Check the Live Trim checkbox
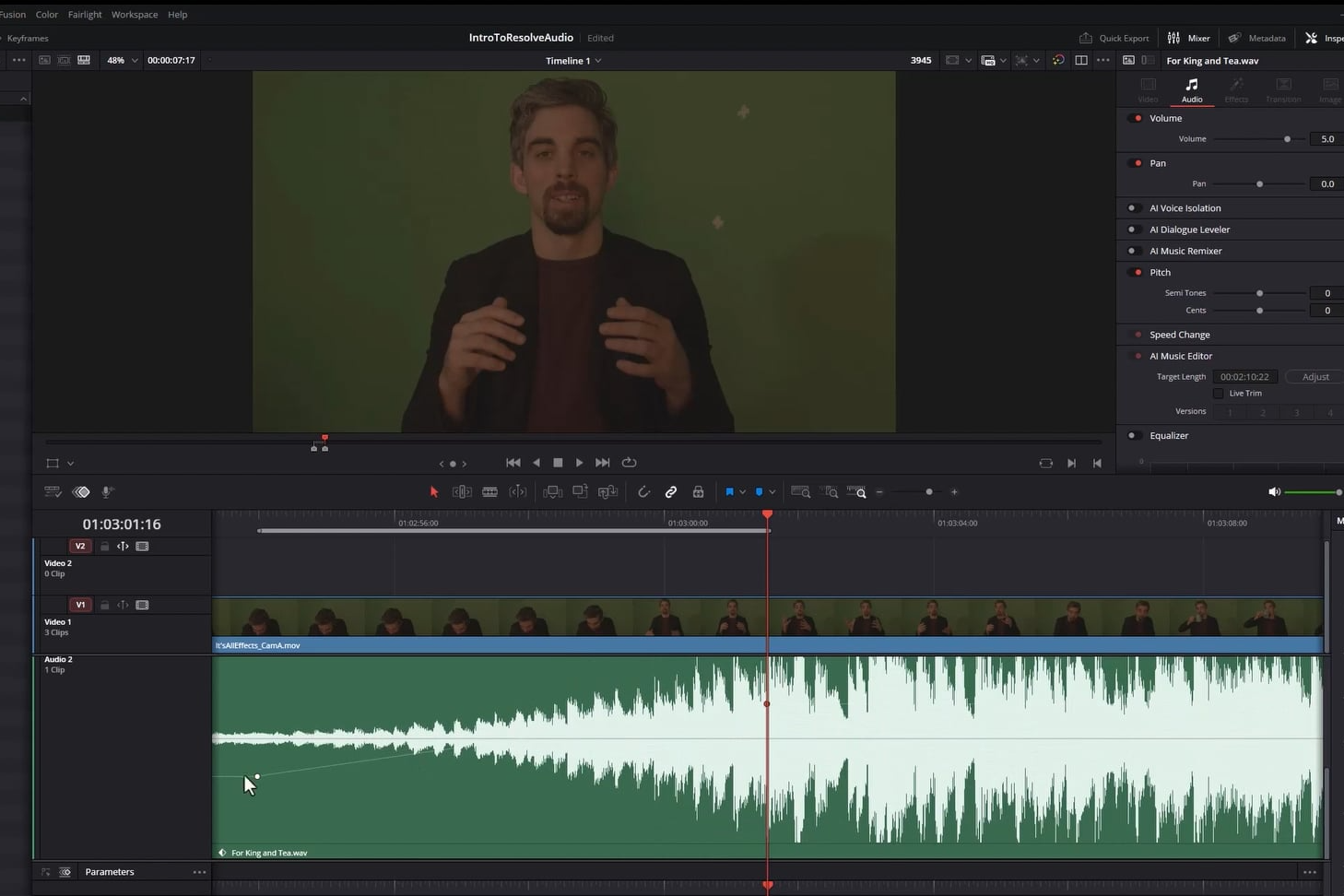This screenshot has height=896, width=1344. pyautogui.click(x=1218, y=394)
